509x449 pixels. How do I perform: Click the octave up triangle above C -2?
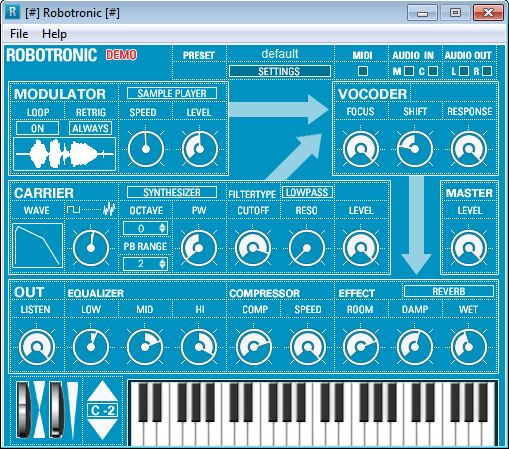coord(102,392)
